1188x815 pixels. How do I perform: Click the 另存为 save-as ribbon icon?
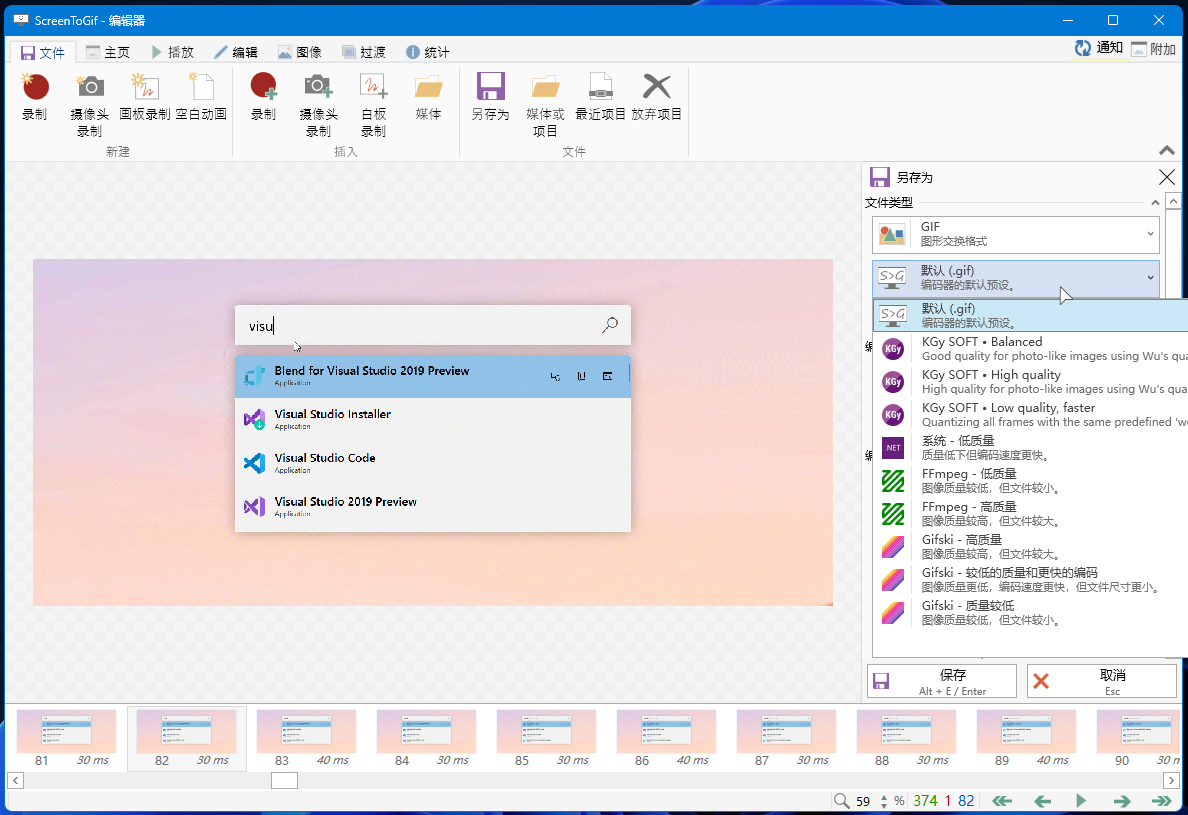click(490, 97)
